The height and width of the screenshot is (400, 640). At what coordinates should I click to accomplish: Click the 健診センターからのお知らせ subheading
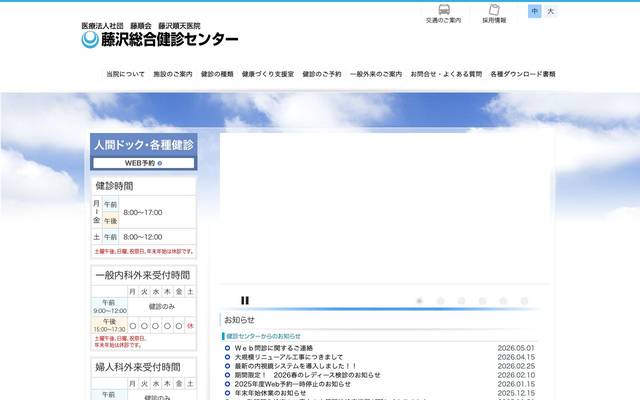click(263, 336)
